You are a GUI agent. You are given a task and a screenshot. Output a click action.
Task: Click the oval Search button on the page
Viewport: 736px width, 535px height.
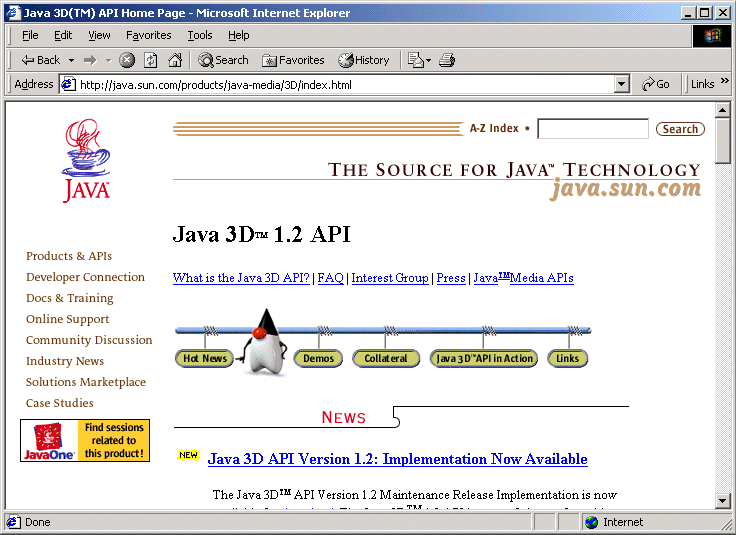click(x=680, y=129)
